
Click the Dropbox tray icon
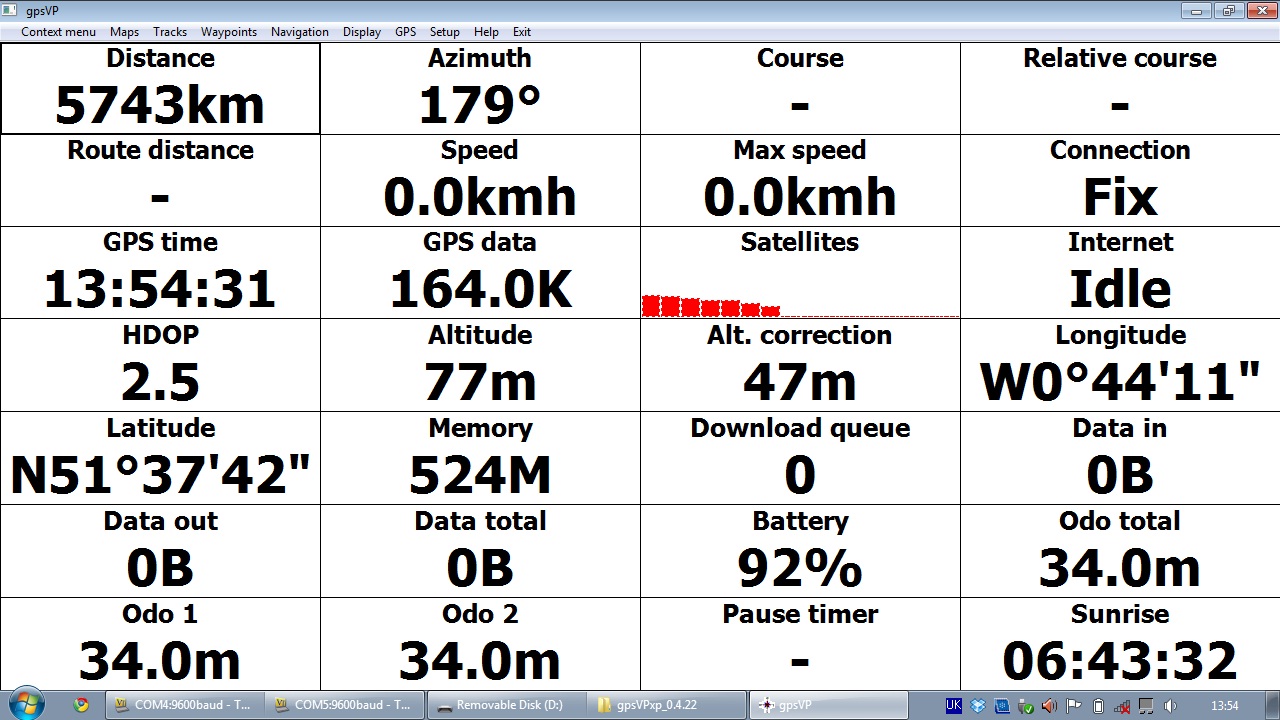tap(978, 706)
